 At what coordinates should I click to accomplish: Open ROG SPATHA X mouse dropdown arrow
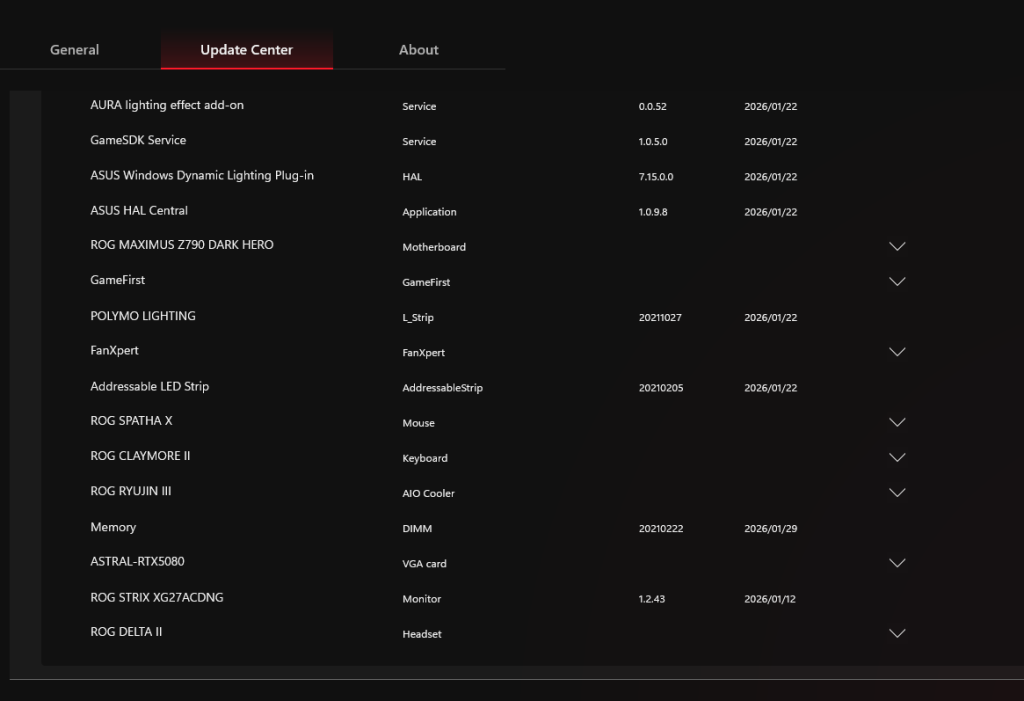pos(897,422)
